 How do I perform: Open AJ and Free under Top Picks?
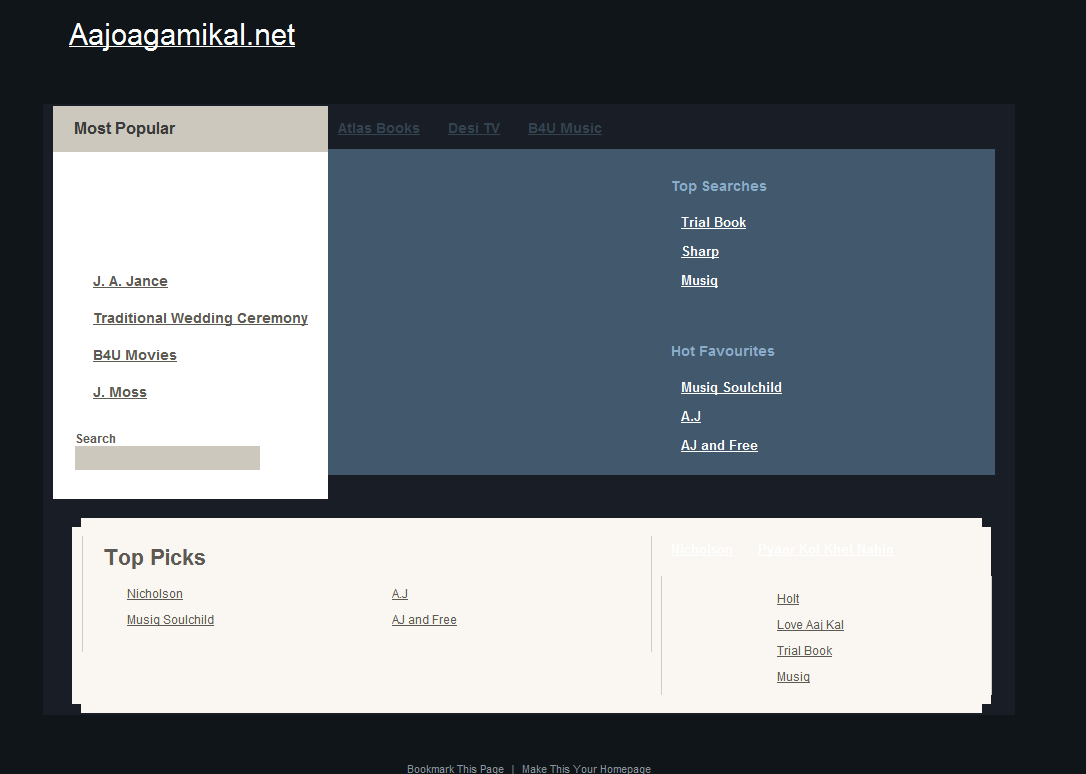coord(425,620)
